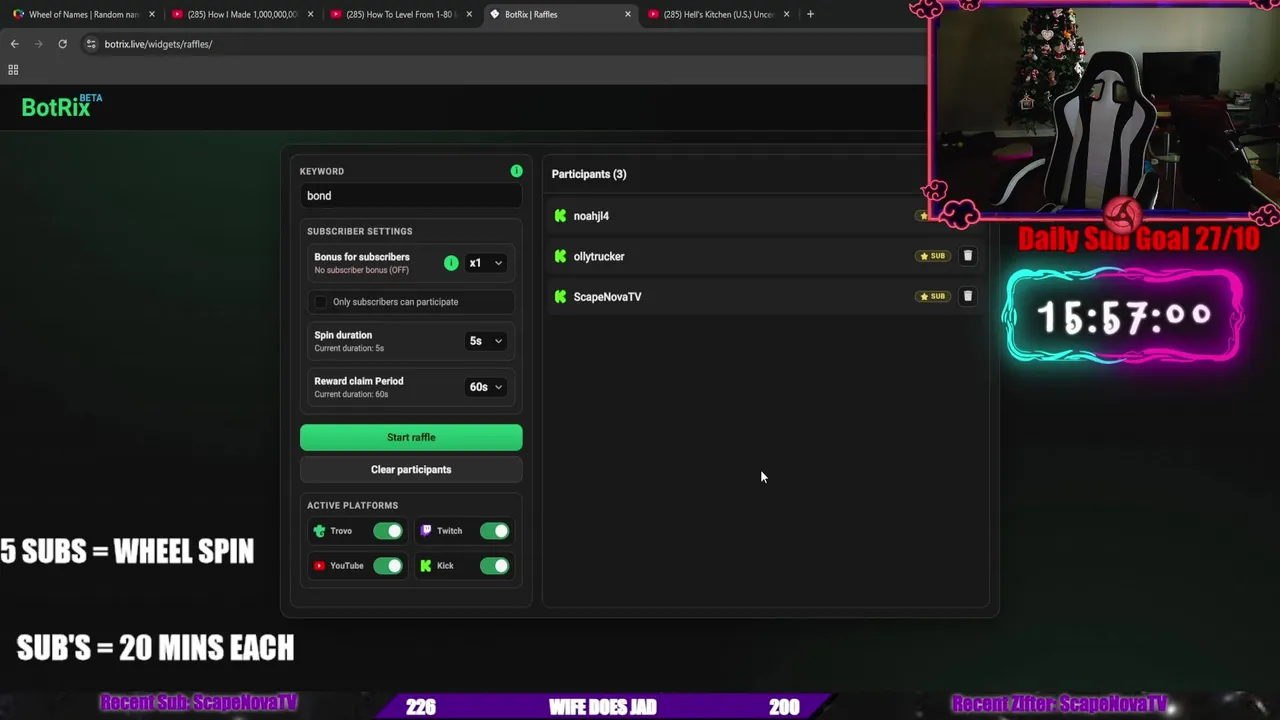Reload the BotRix page
Screen dimensions: 1280x720
pyautogui.click(x=62, y=44)
